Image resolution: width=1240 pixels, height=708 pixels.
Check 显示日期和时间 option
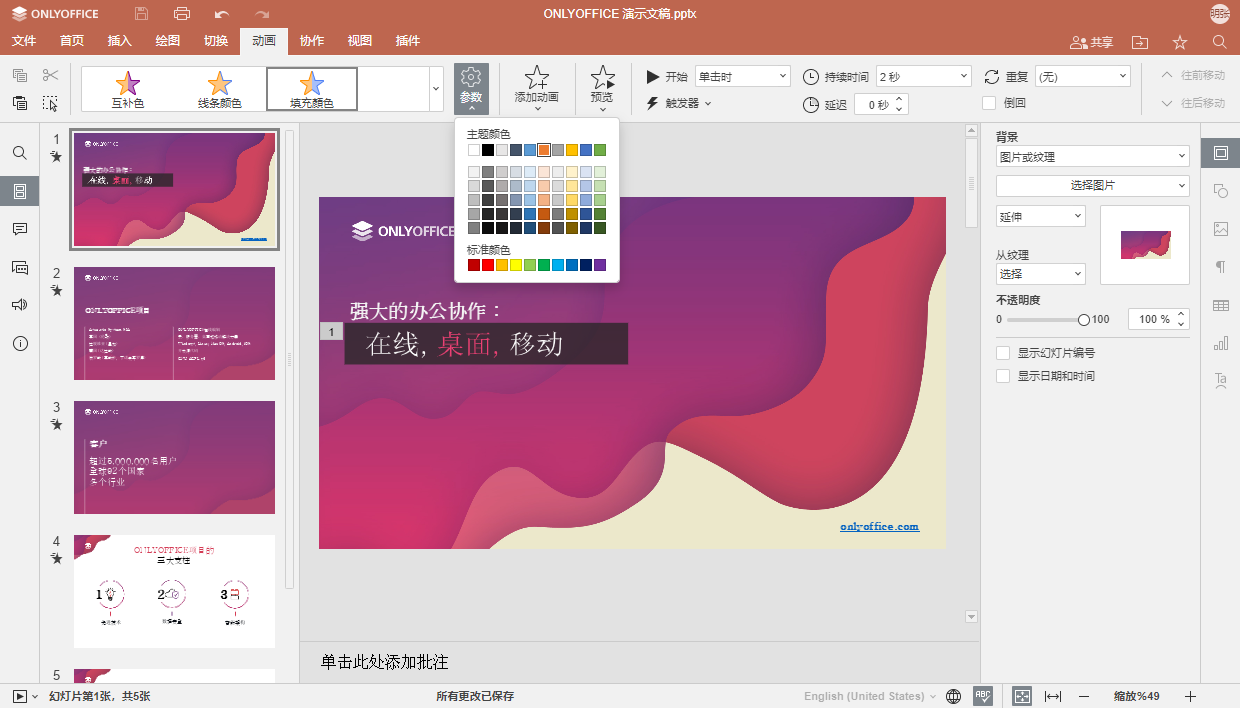point(1003,376)
